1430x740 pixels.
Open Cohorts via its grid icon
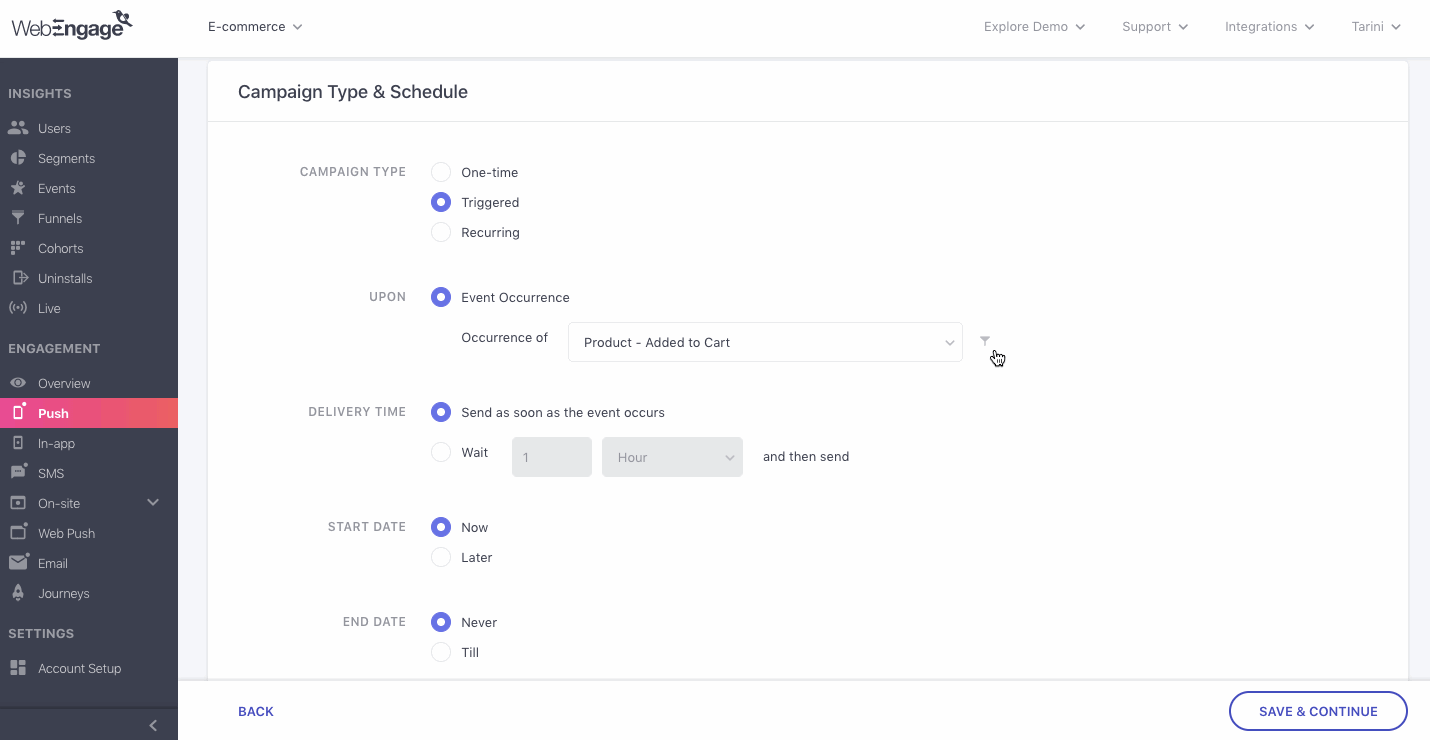coord(18,248)
